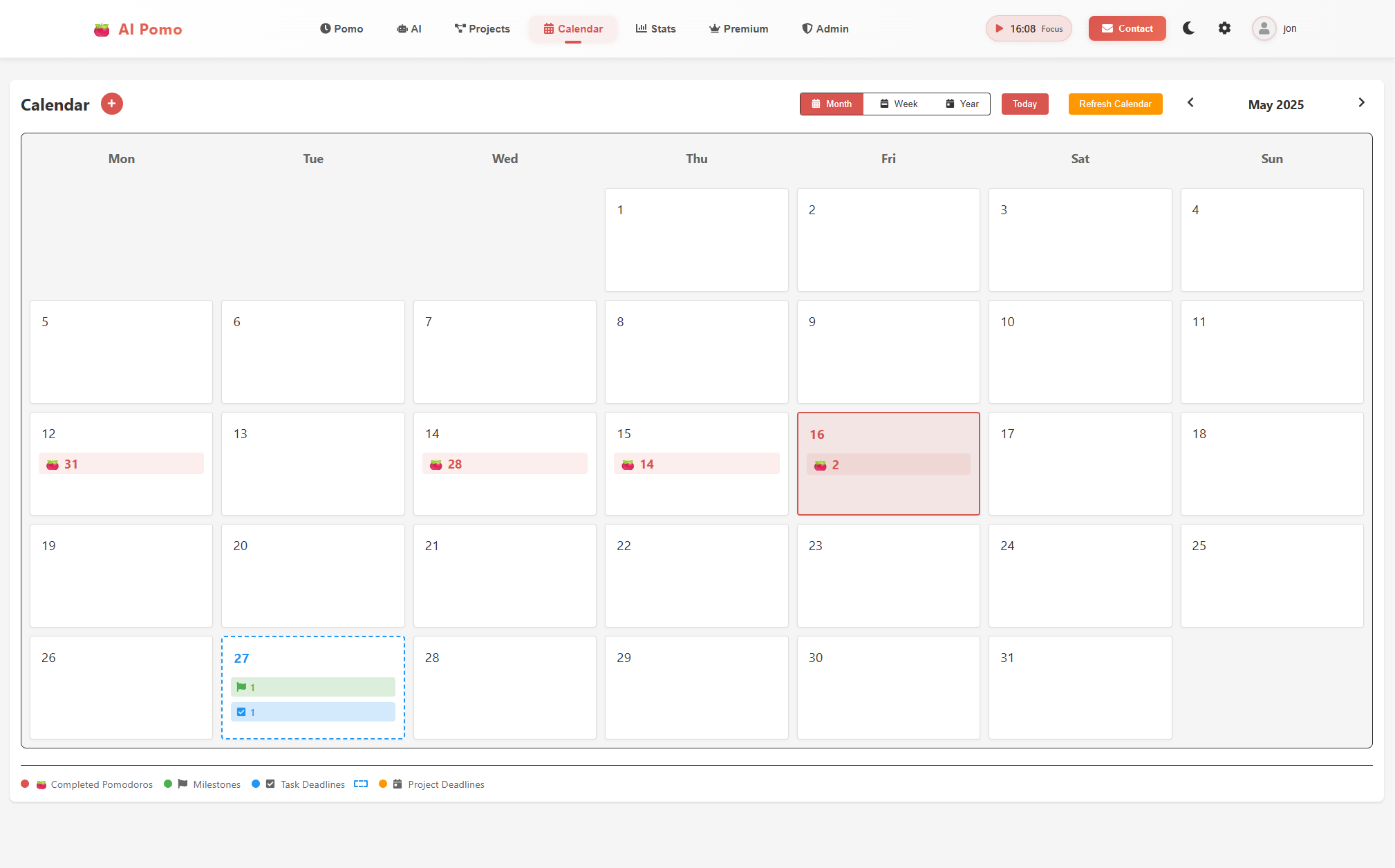Click the Refresh Calendar button
The image size is (1395, 868).
[x=1115, y=104]
